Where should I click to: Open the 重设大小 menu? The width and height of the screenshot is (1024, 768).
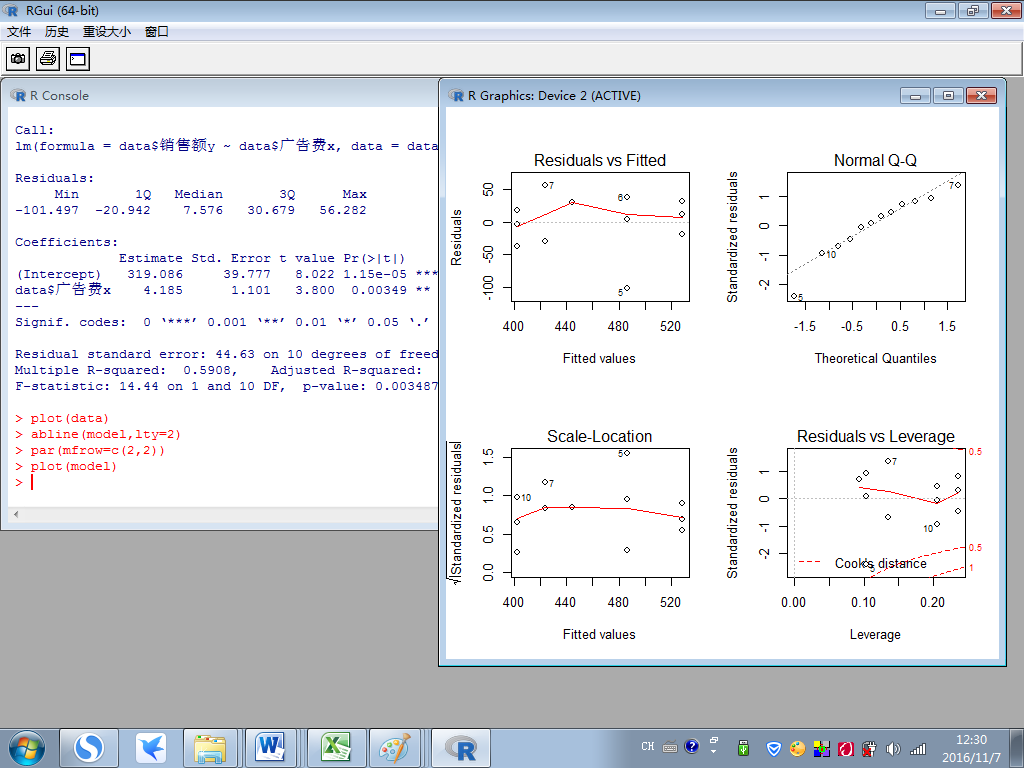coord(107,31)
